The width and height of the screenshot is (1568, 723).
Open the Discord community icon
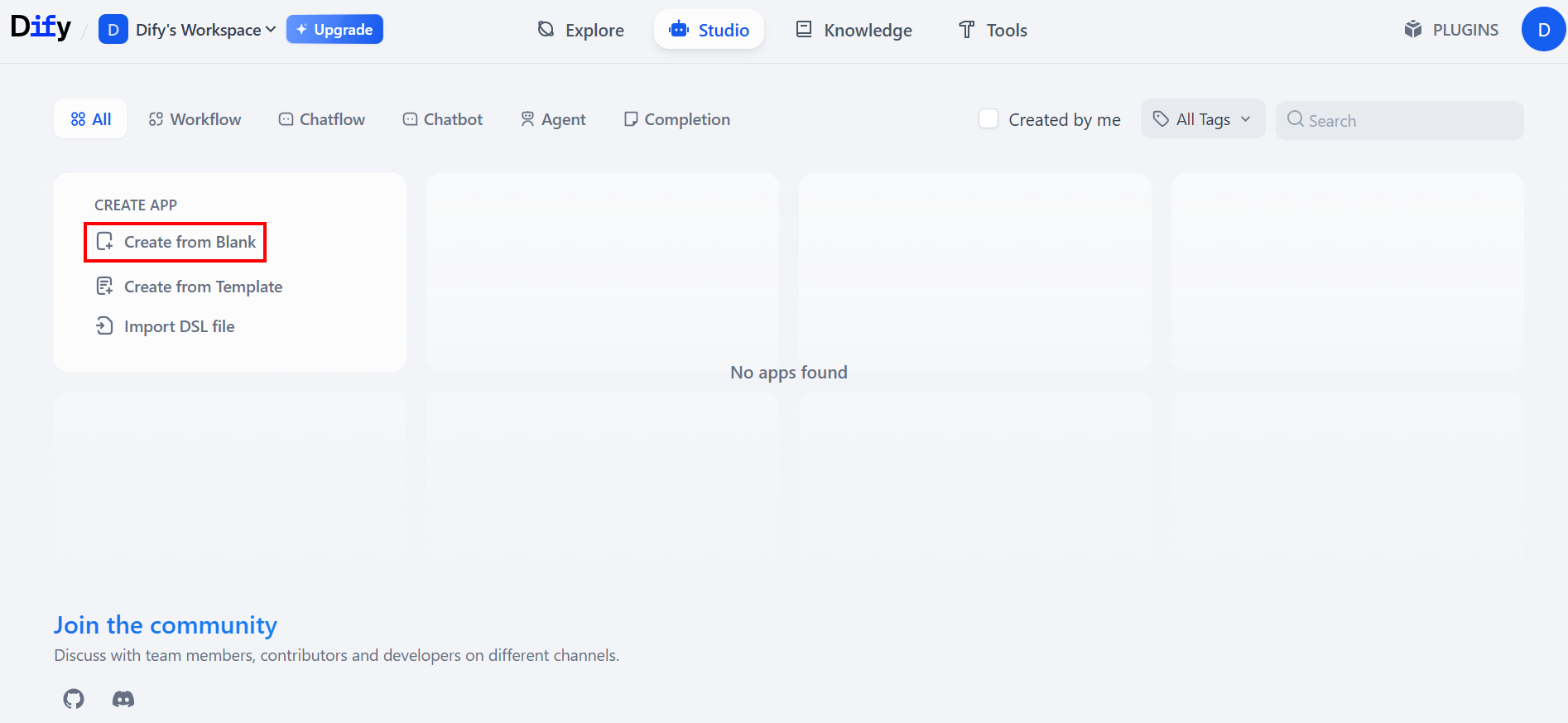(x=123, y=699)
